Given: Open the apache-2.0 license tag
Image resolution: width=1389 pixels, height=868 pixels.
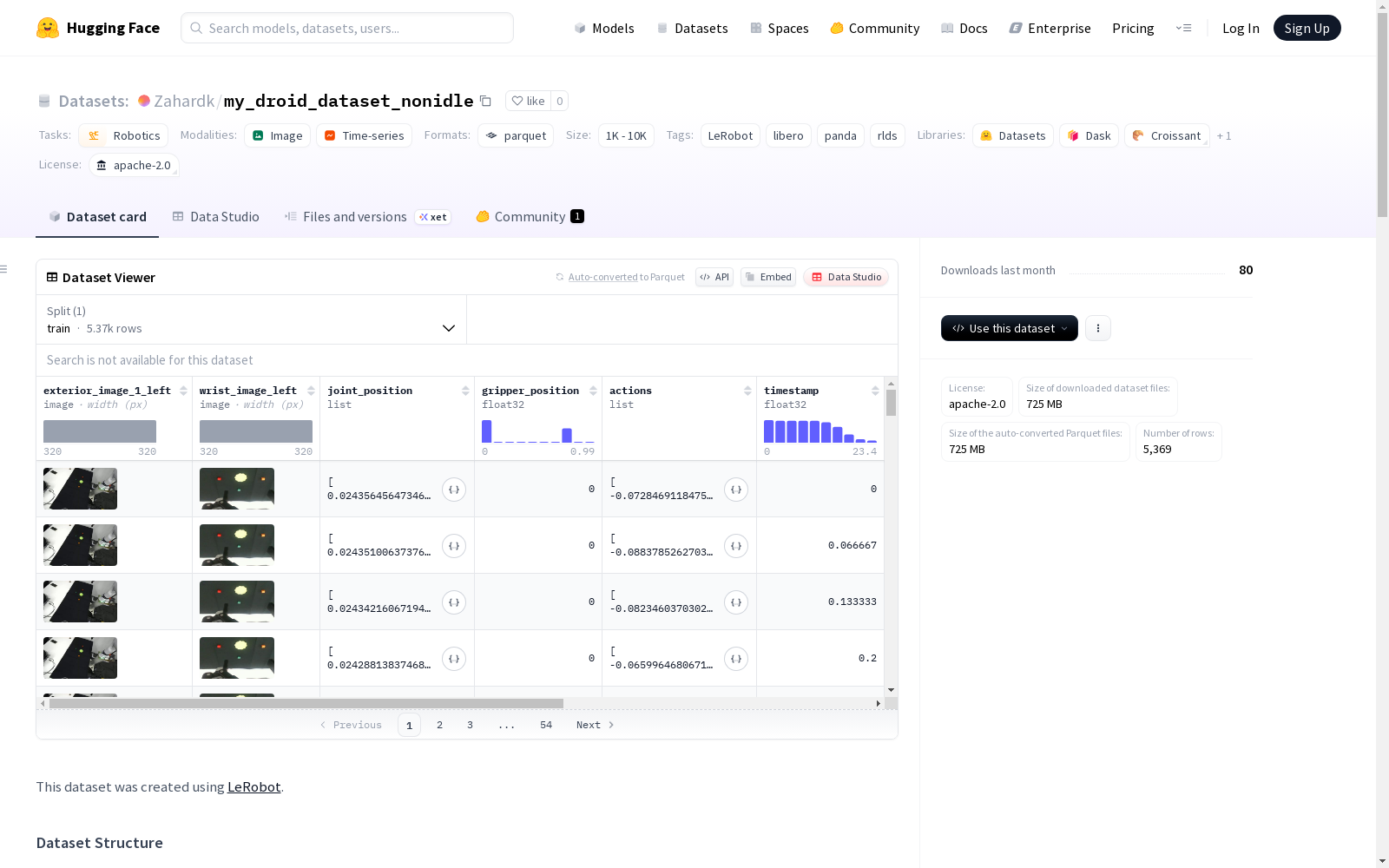Looking at the screenshot, I should tap(134, 165).
